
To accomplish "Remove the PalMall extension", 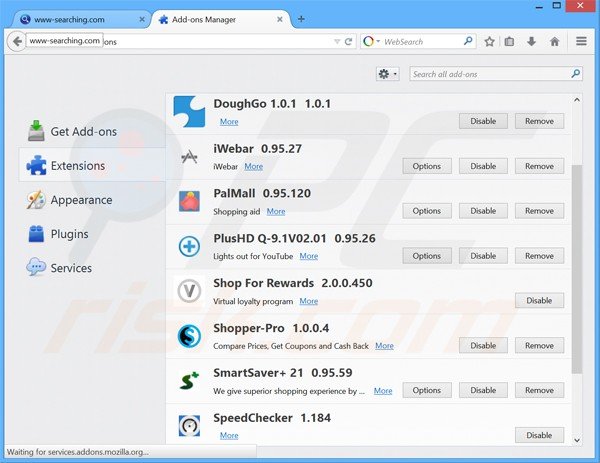I will click(539, 211).
